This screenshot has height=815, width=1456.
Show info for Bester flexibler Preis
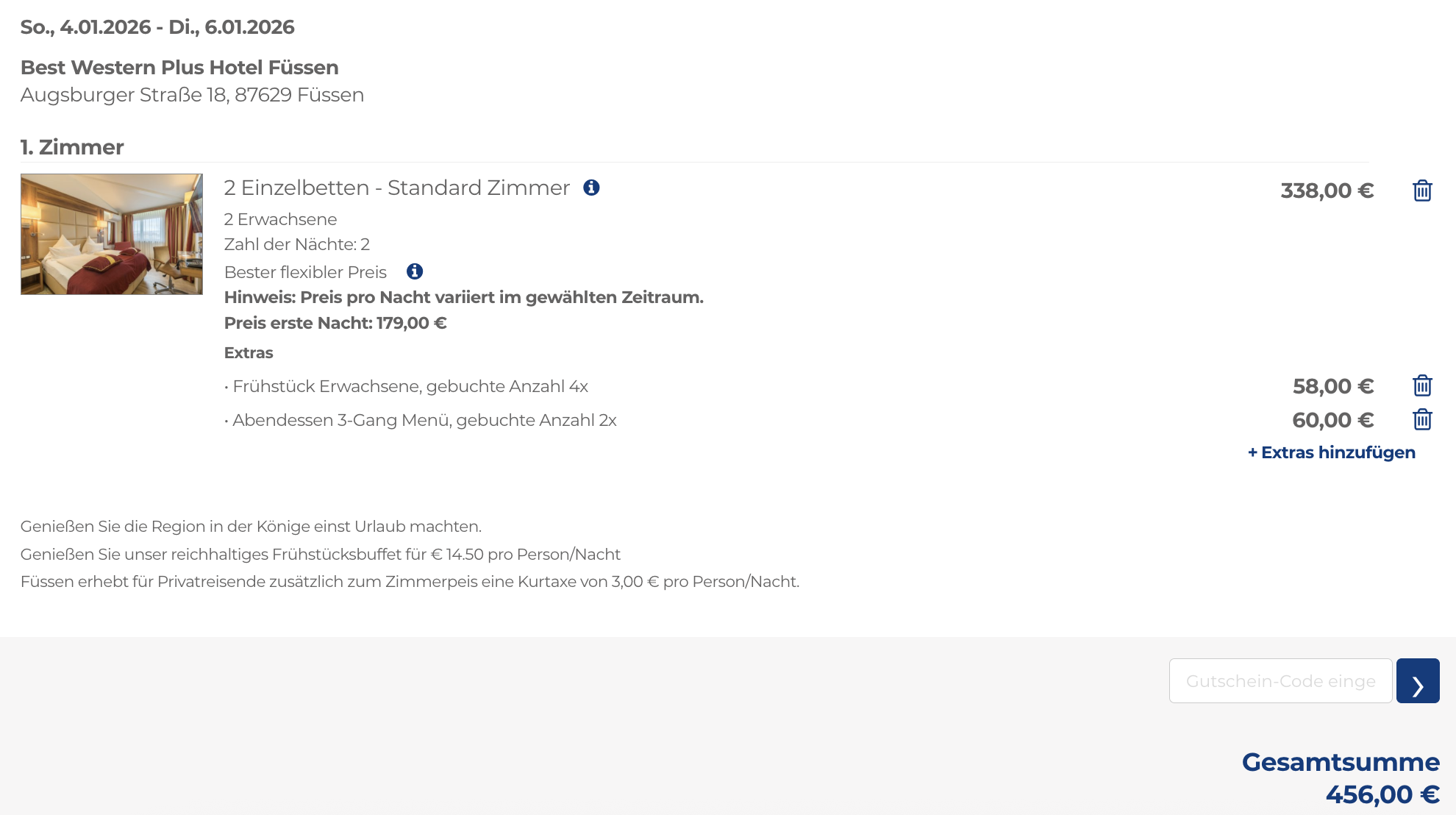pyautogui.click(x=415, y=271)
